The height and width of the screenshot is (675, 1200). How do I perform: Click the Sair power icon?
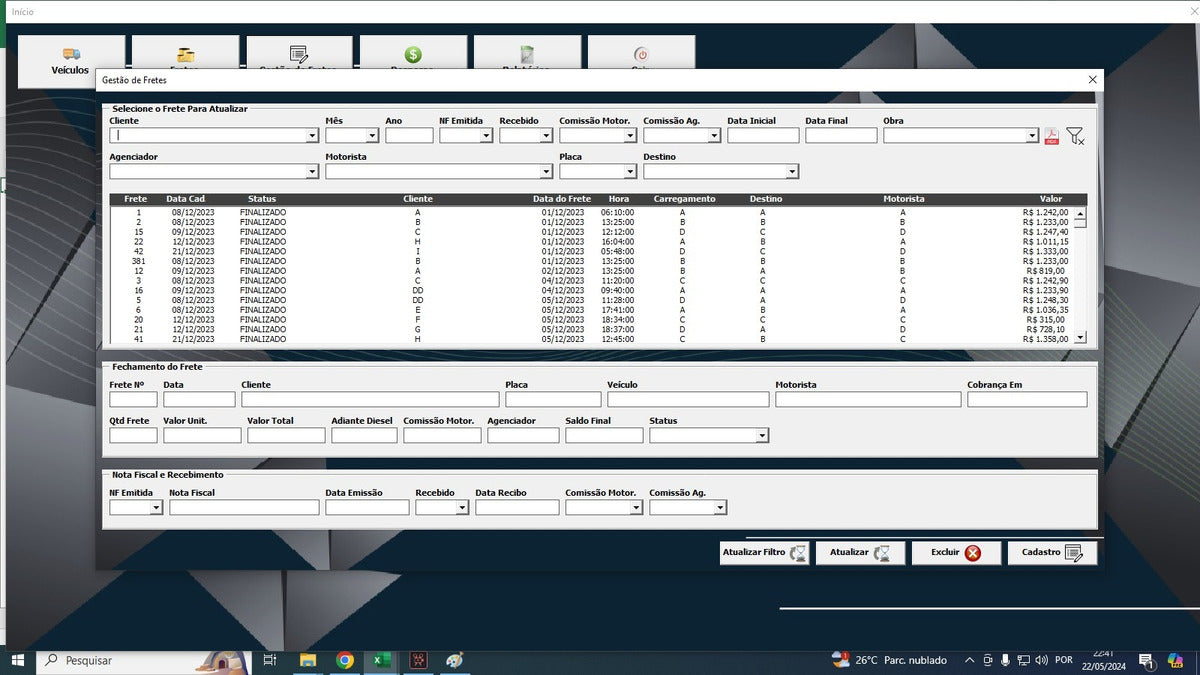pos(641,55)
